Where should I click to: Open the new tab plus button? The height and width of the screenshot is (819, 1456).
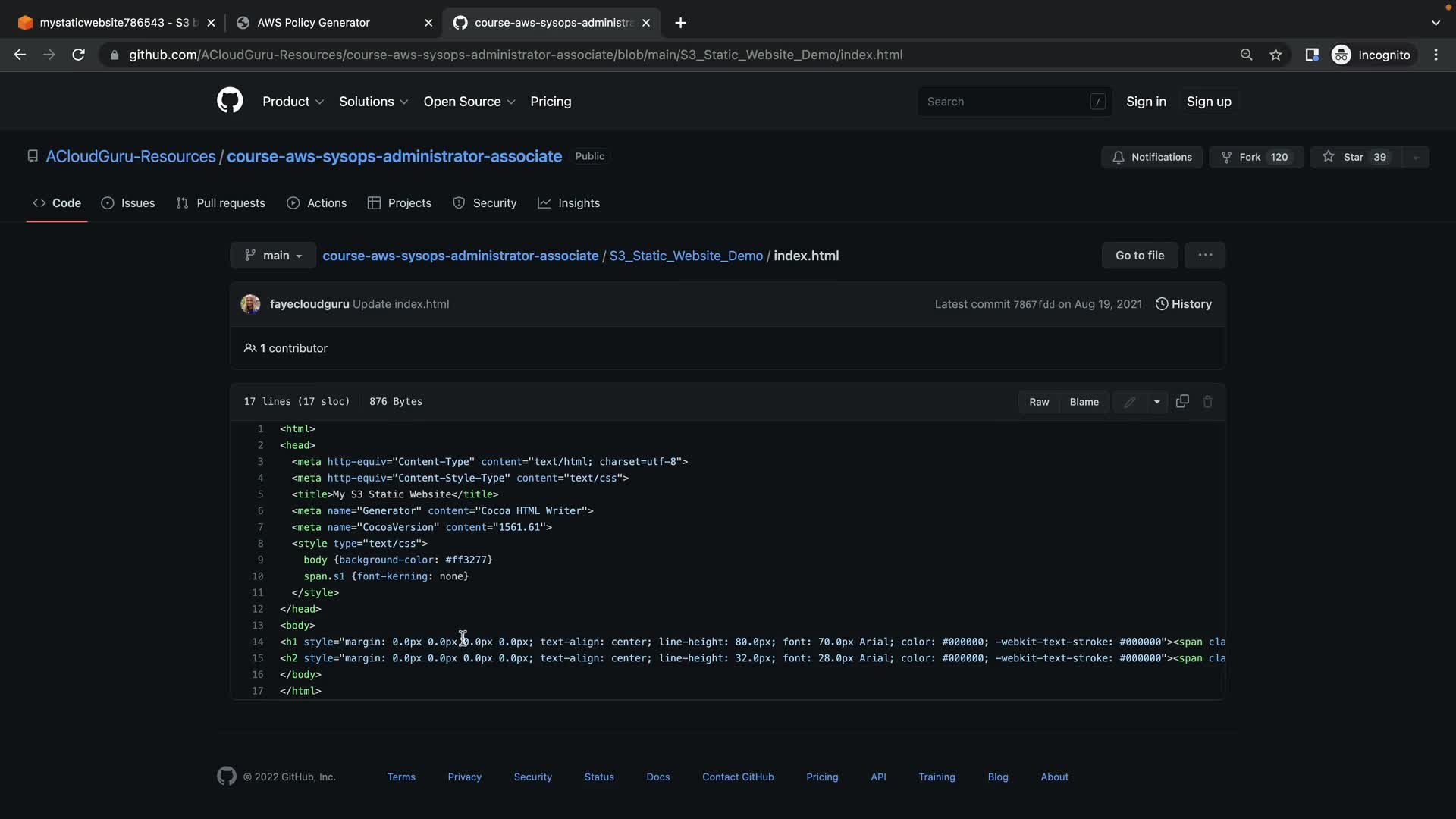pyautogui.click(x=680, y=23)
